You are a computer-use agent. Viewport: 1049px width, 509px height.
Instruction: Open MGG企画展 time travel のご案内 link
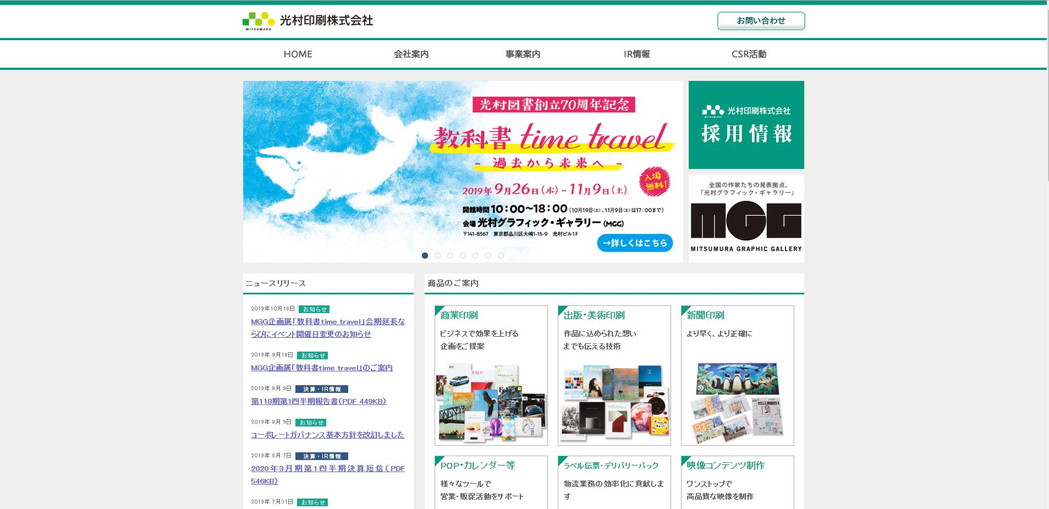click(321, 368)
